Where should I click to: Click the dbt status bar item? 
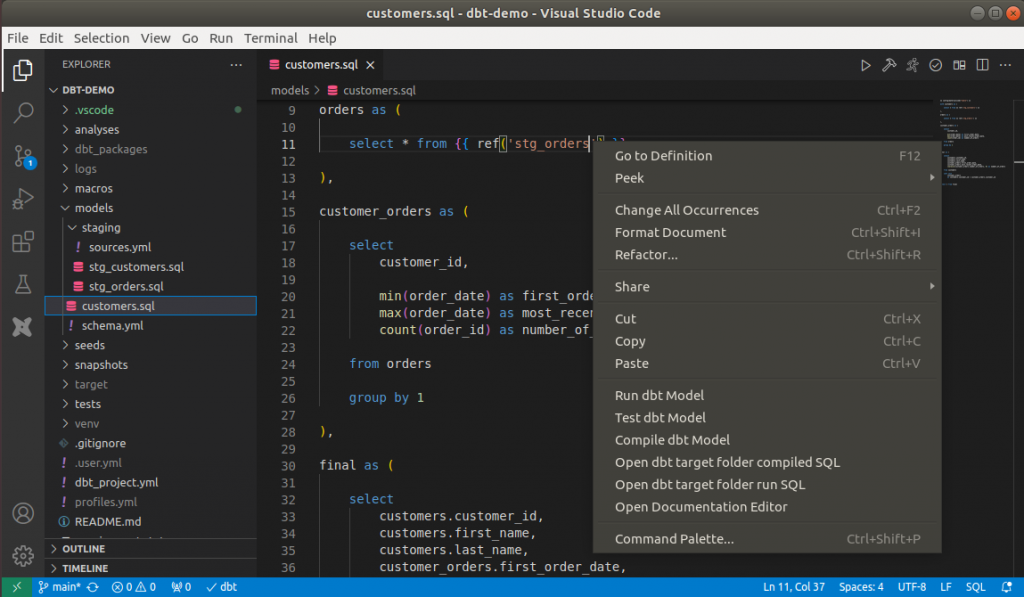pos(222,587)
